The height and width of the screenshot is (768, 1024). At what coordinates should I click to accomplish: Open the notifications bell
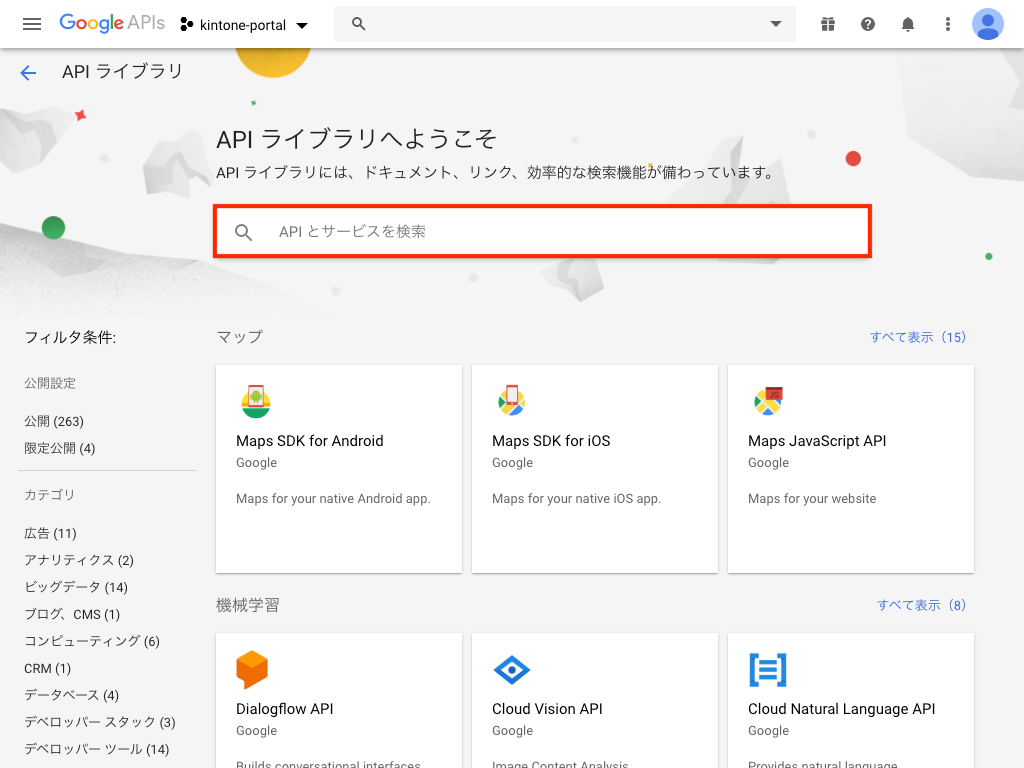pos(908,24)
